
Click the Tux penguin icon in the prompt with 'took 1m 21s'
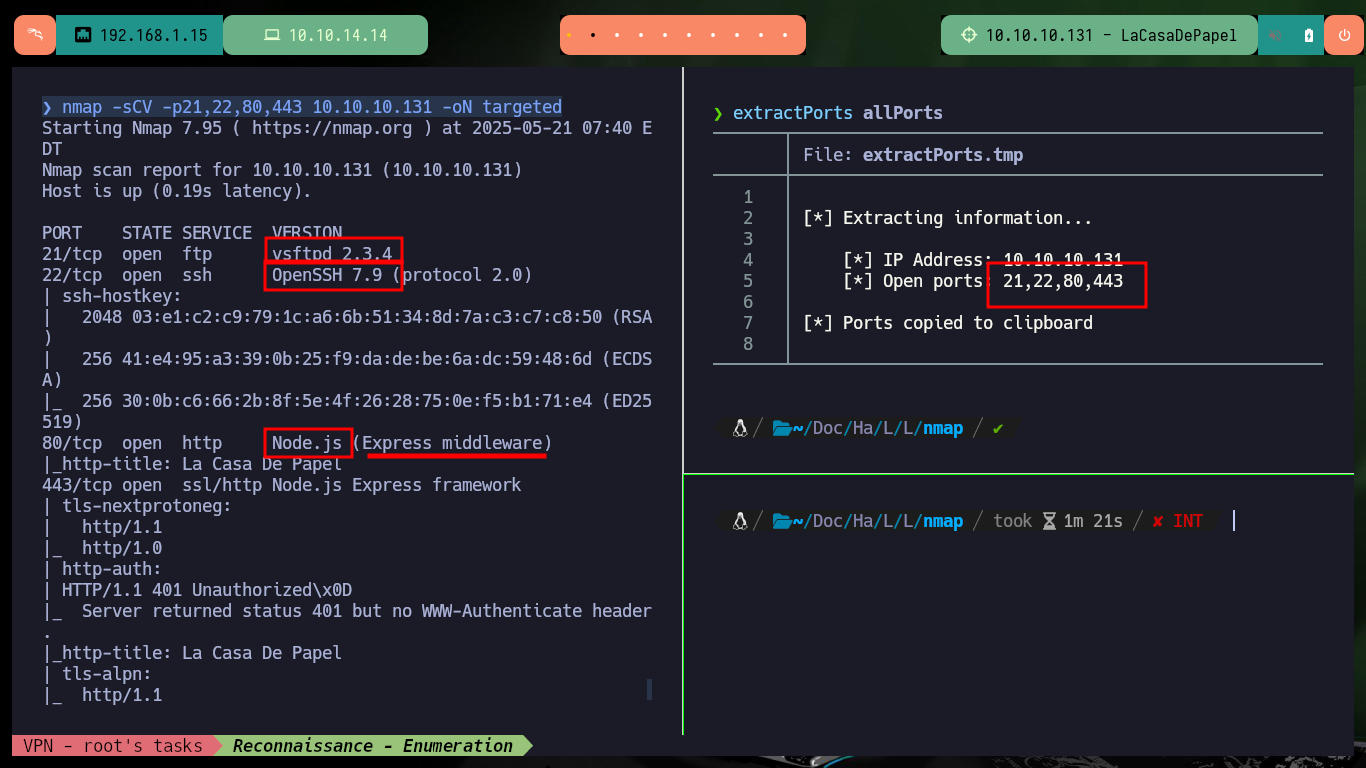(x=740, y=521)
